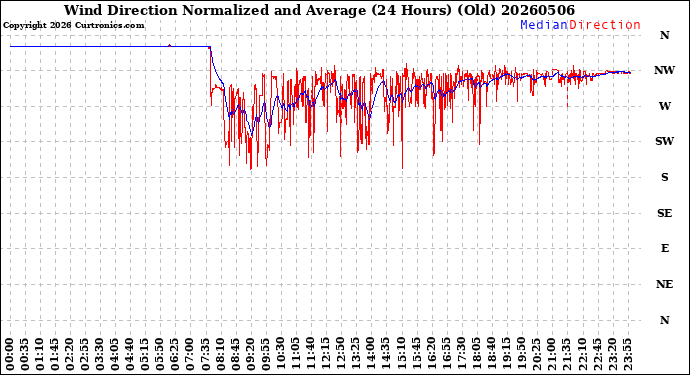Click the '23:55' time label
Viewport: 690px width, 375px height.
(x=627, y=355)
